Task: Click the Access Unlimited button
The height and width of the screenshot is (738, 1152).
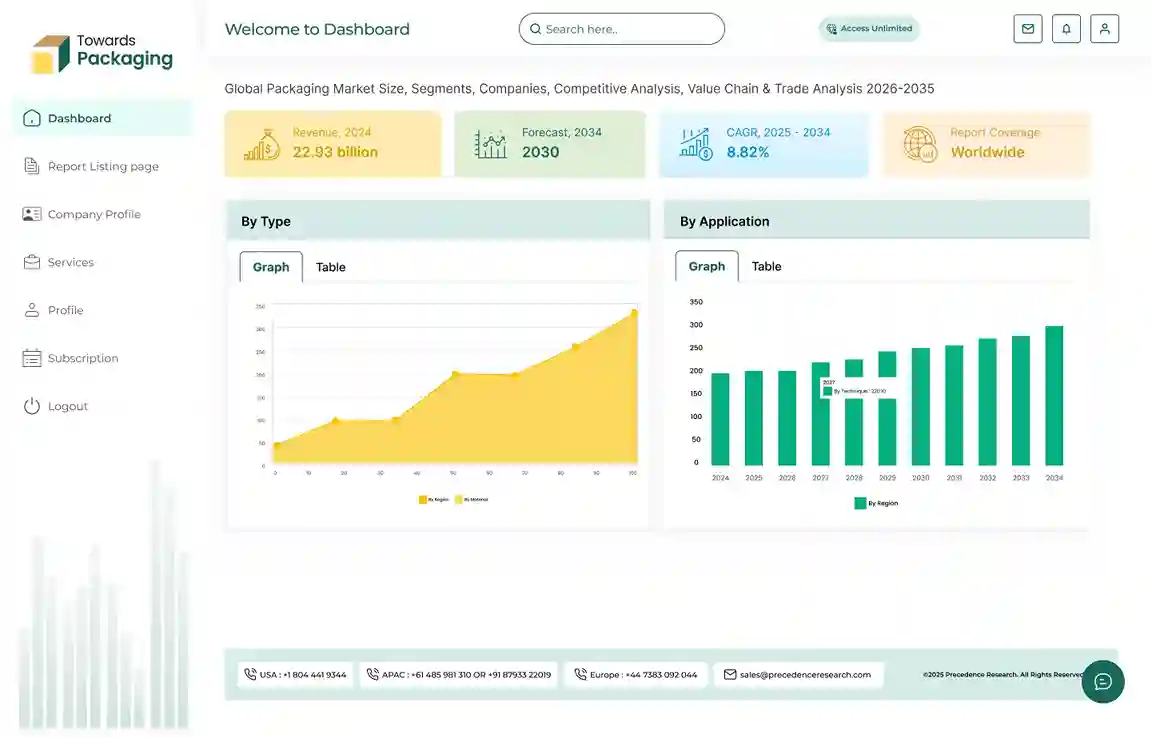Action: (869, 29)
